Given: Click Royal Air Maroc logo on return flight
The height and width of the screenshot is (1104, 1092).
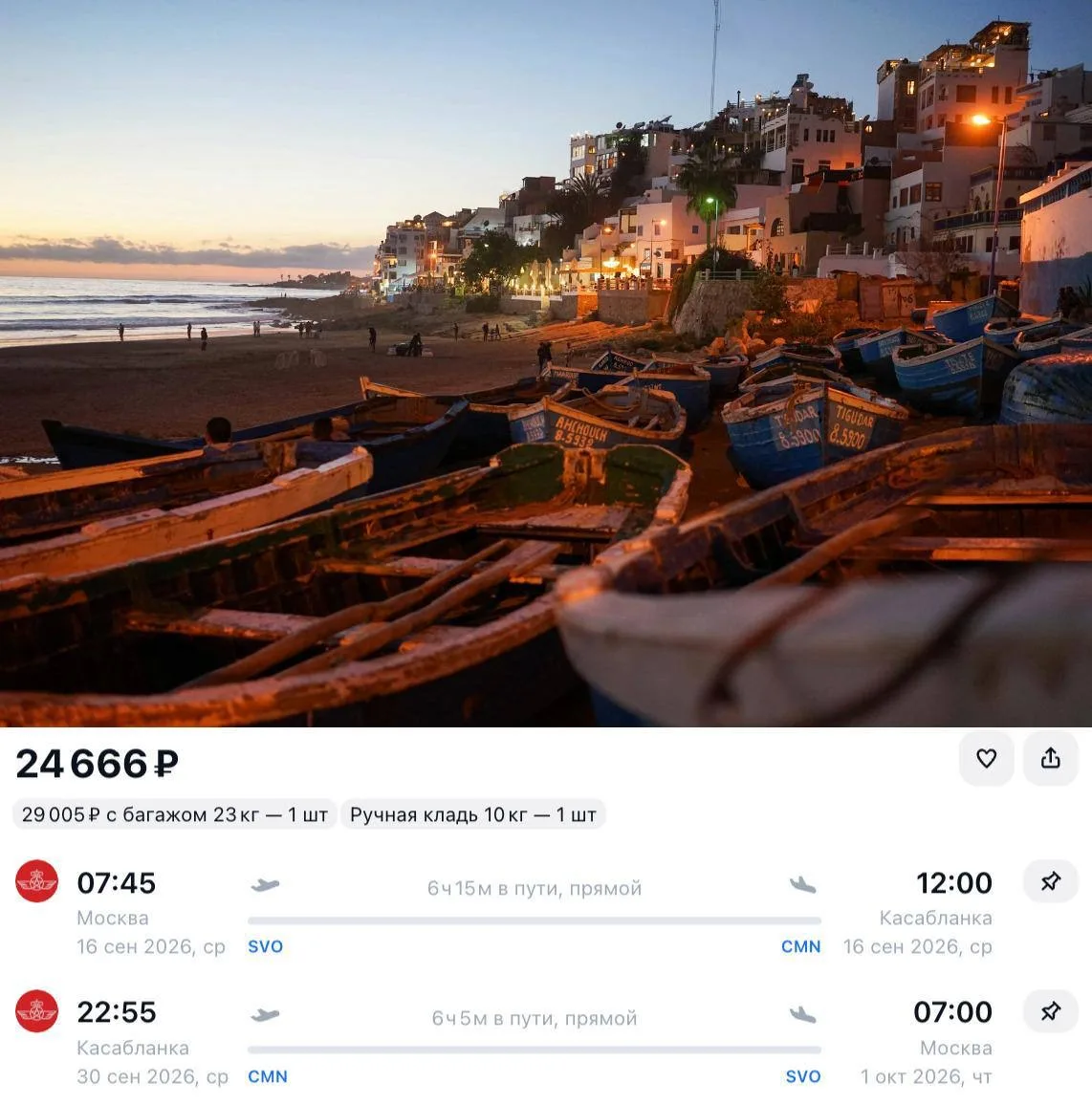Looking at the screenshot, I should click(36, 1011).
